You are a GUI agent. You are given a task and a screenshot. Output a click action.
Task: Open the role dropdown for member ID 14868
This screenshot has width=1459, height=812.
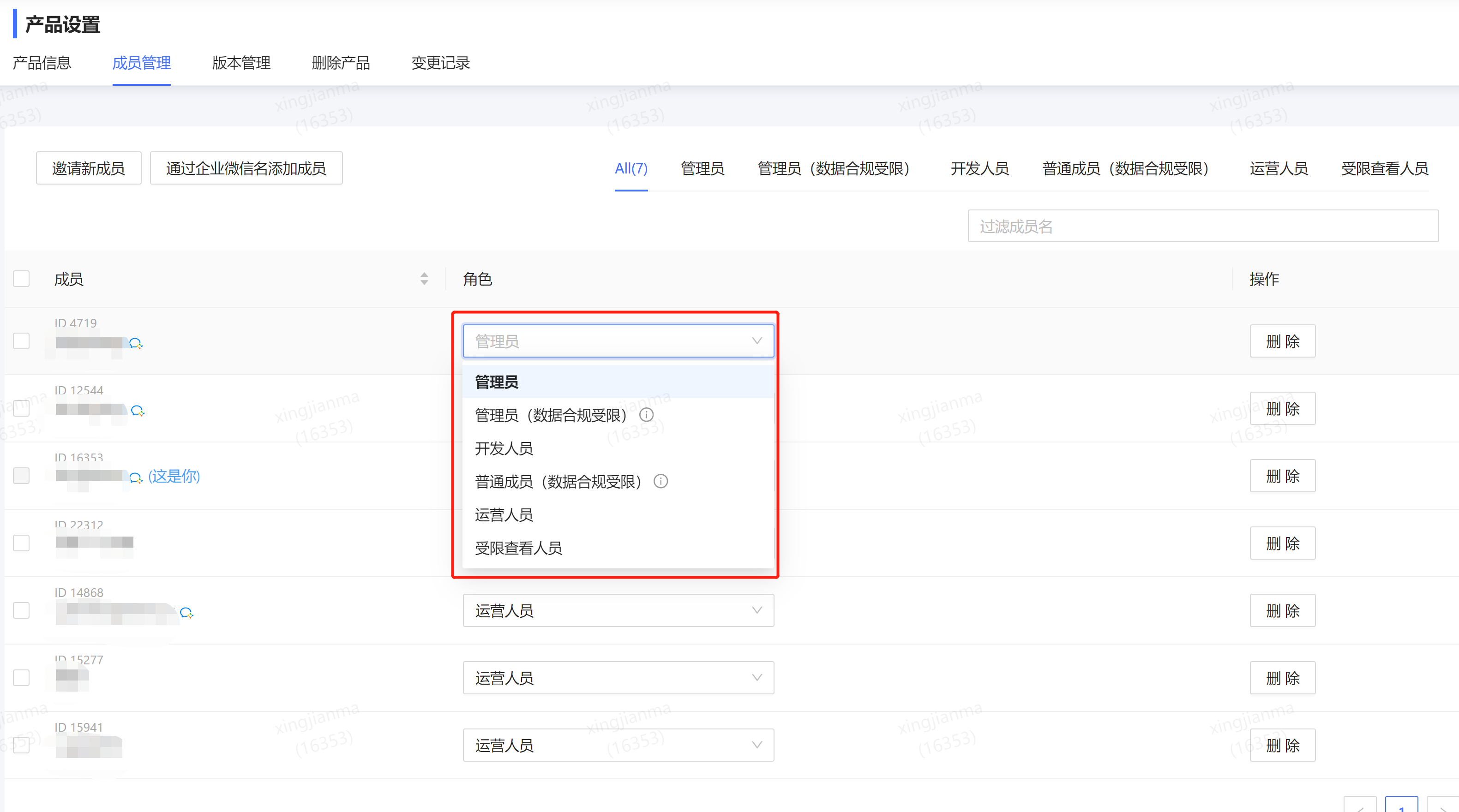(618, 610)
